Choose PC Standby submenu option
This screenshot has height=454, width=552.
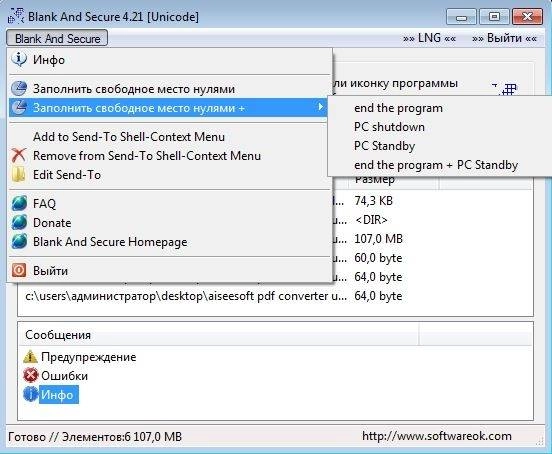(440, 146)
